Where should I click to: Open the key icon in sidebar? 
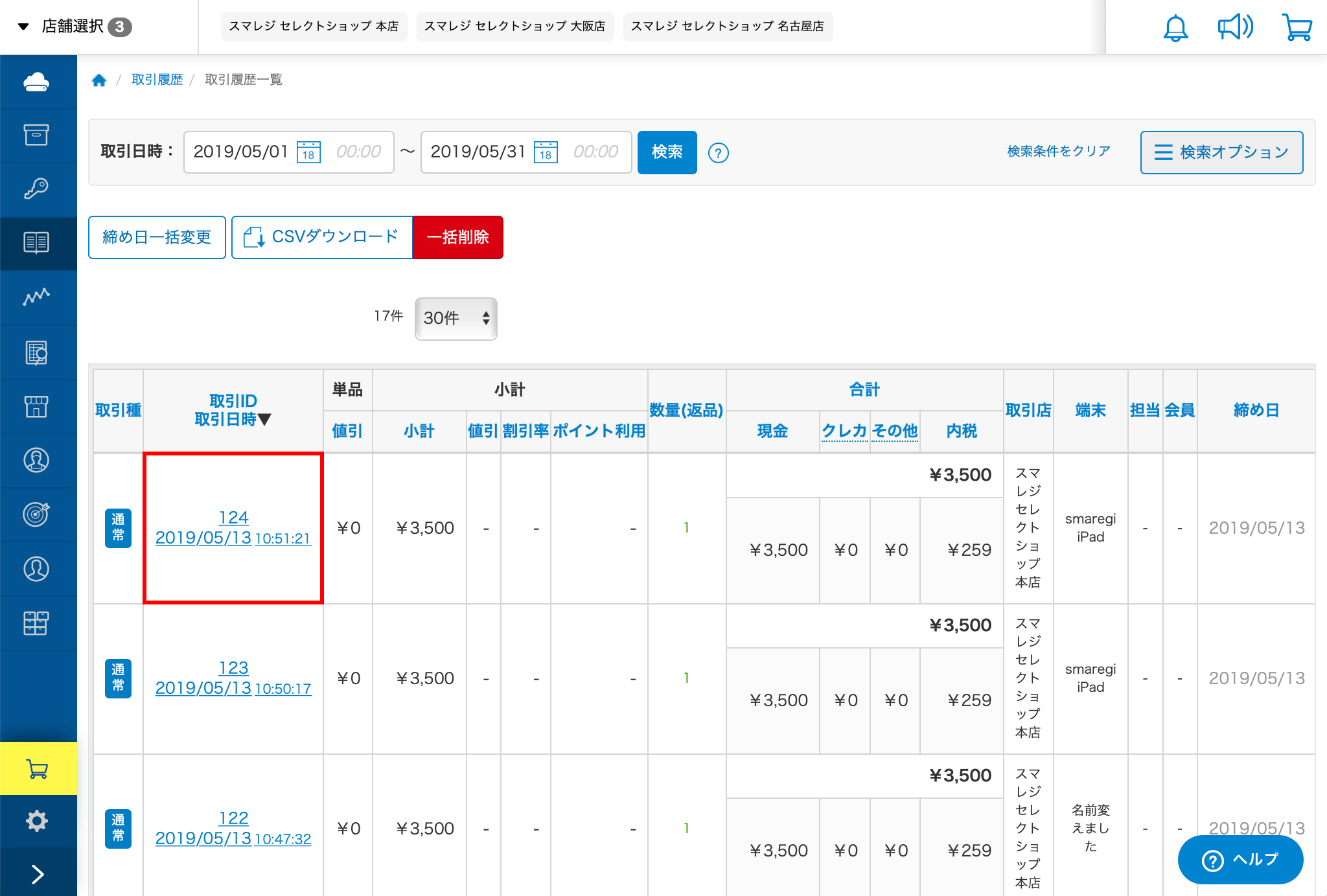(x=37, y=189)
